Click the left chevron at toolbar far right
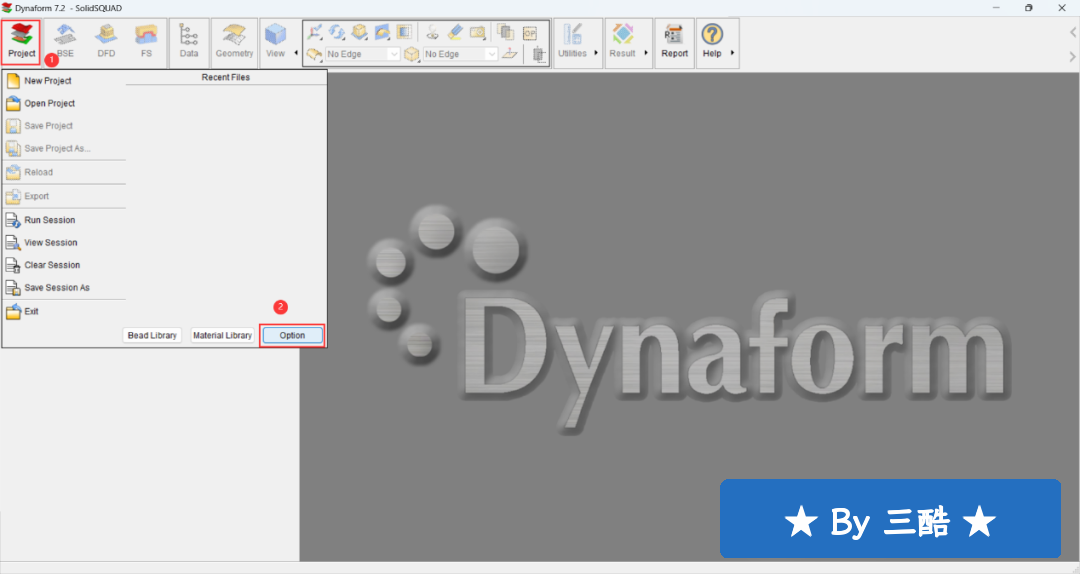 (x=1072, y=32)
